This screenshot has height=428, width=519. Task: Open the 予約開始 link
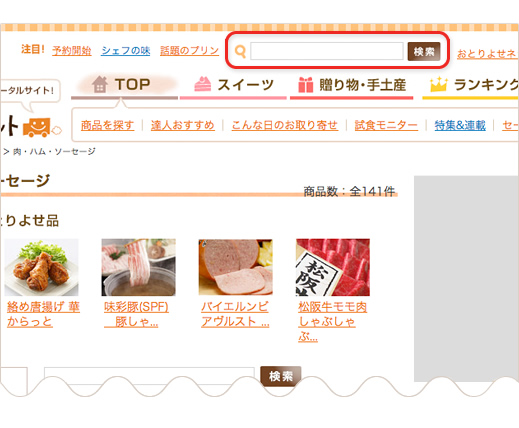click(72, 51)
